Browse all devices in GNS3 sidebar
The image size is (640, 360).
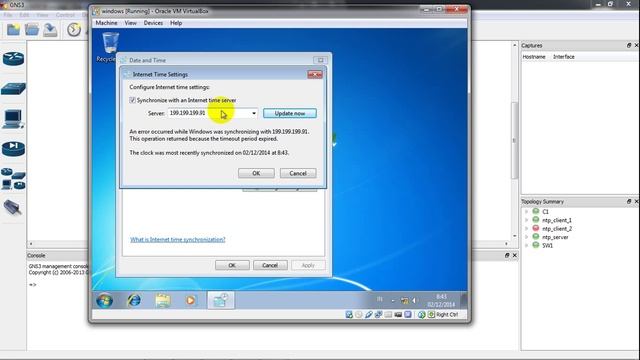pyautogui.click(x=13, y=179)
